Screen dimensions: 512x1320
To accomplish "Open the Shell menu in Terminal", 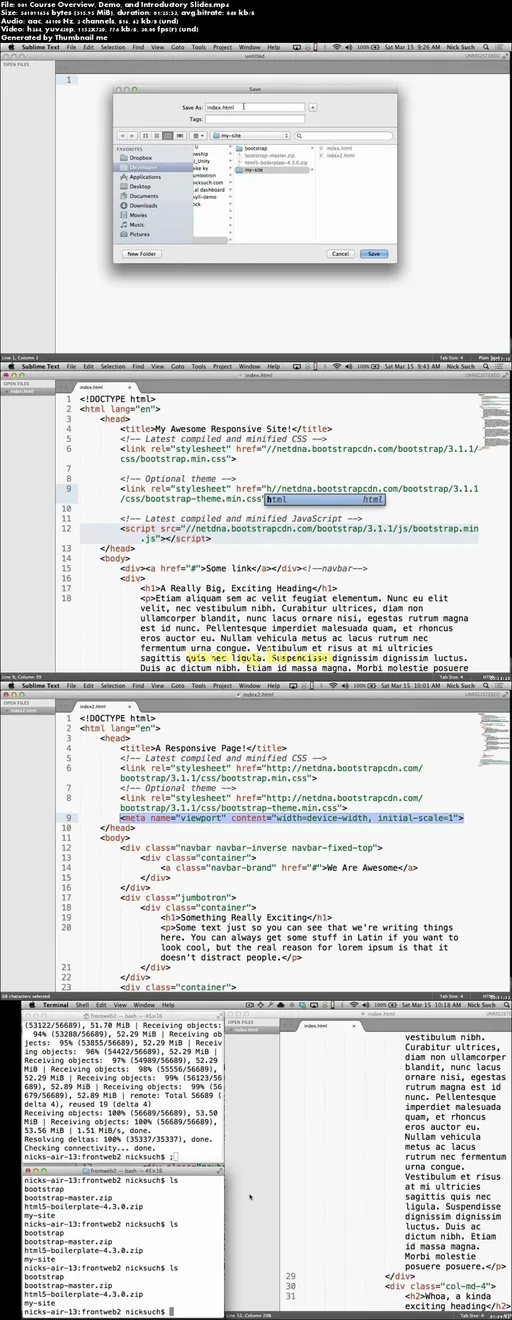I will click(x=83, y=1004).
